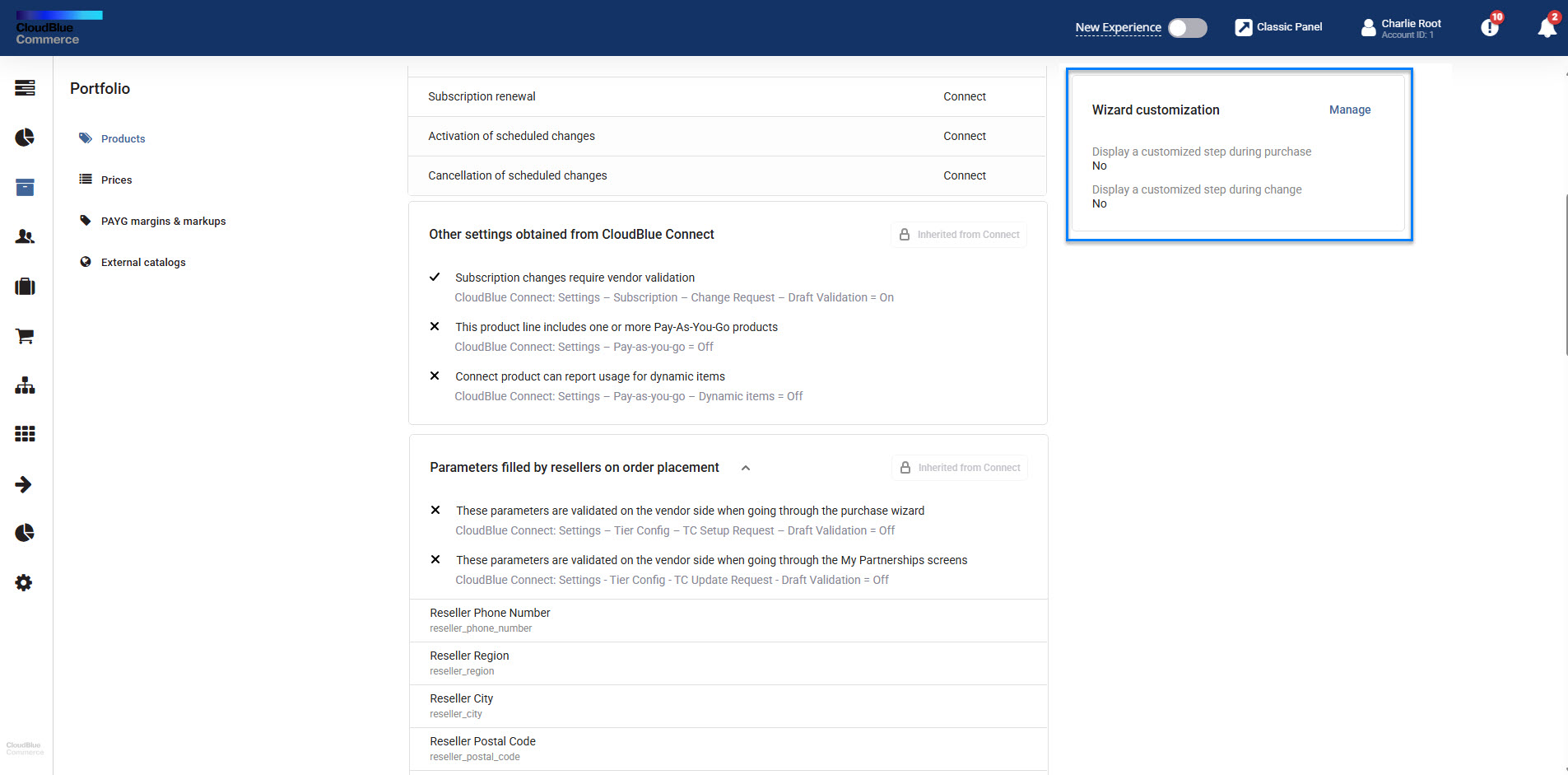
Task: Open External catalogs menu item
Action: [143, 262]
